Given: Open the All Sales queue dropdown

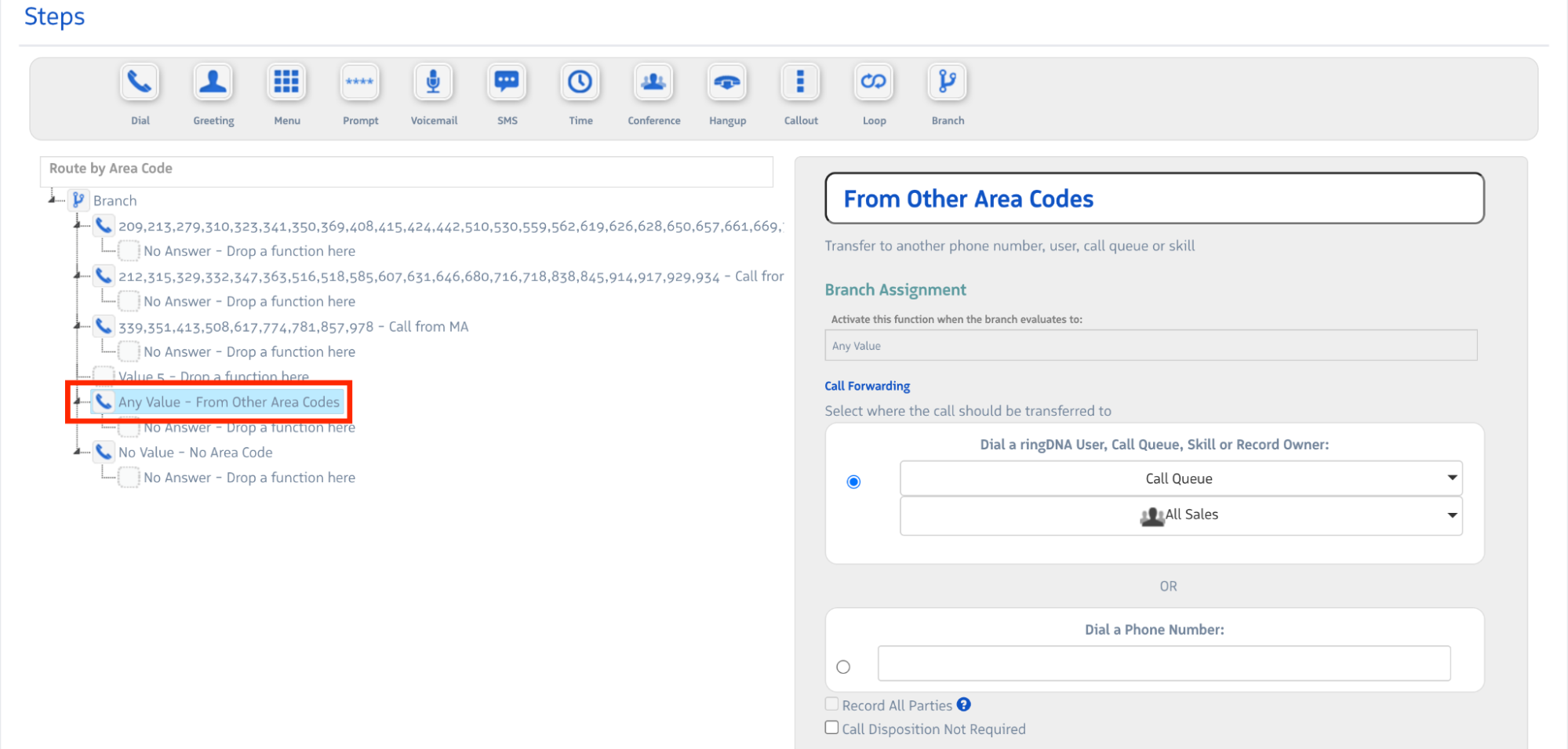Looking at the screenshot, I should [x=1181, y=515].
